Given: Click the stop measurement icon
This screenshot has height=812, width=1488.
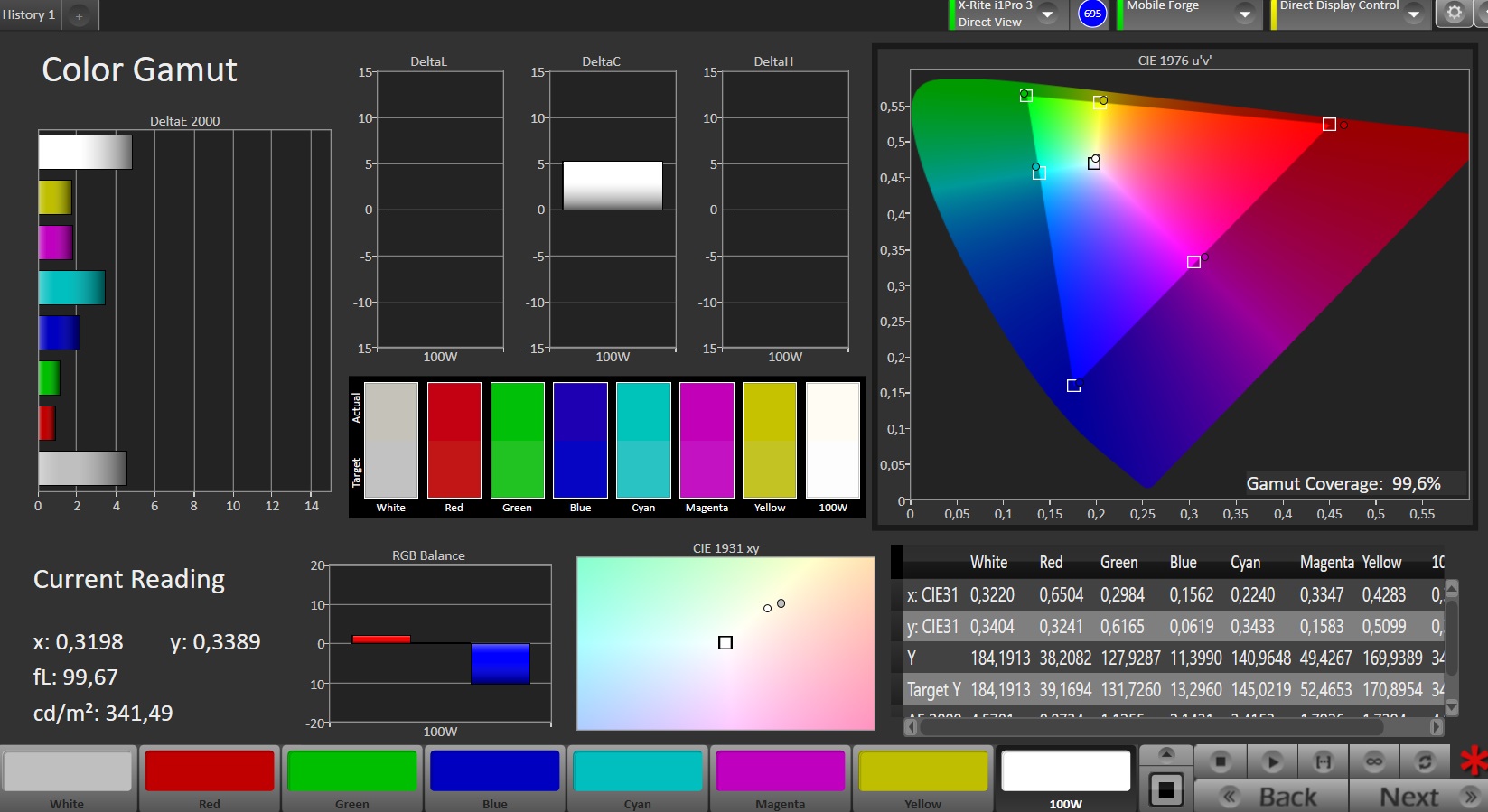Looking at the screenshot, I should tap(1221, 761).
